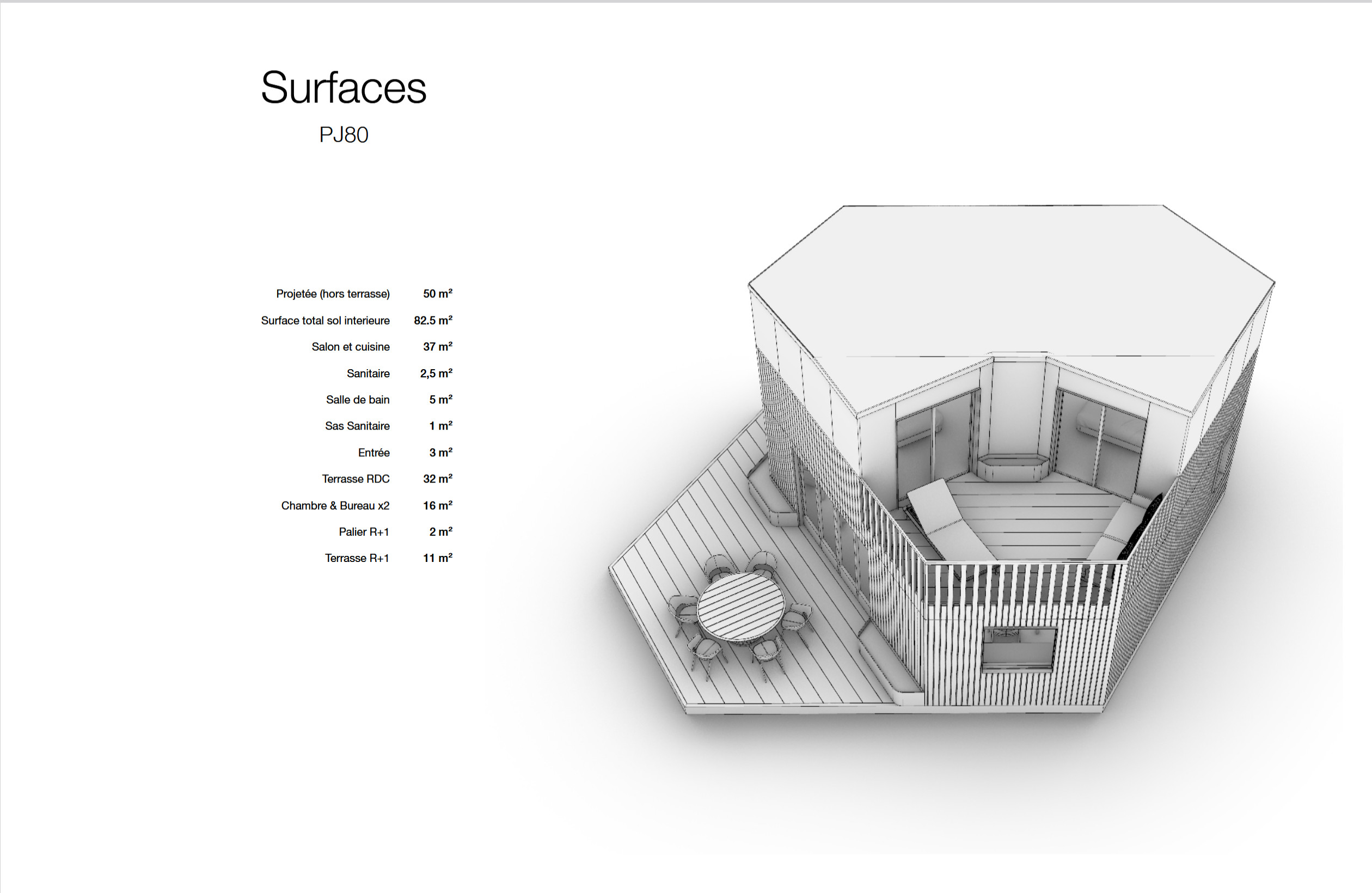The image size is (1372, 893).
Task: Select the Terrasse R+1 label
Action: (357, 558)
